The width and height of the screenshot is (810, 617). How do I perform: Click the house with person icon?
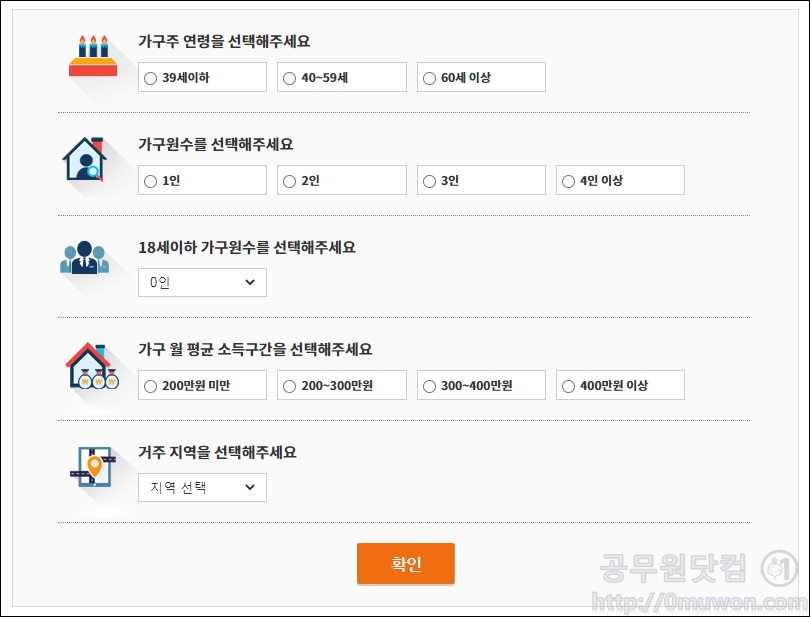(x=85, y=159)
